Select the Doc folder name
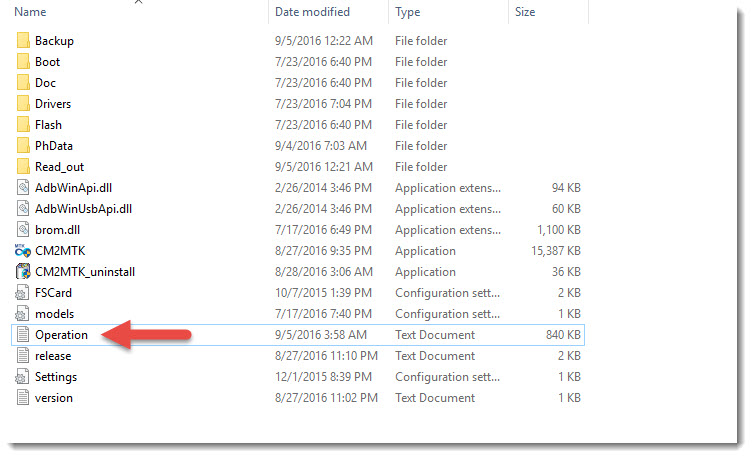Viewport: 752px width, 458px height. [x=45, y=83]
